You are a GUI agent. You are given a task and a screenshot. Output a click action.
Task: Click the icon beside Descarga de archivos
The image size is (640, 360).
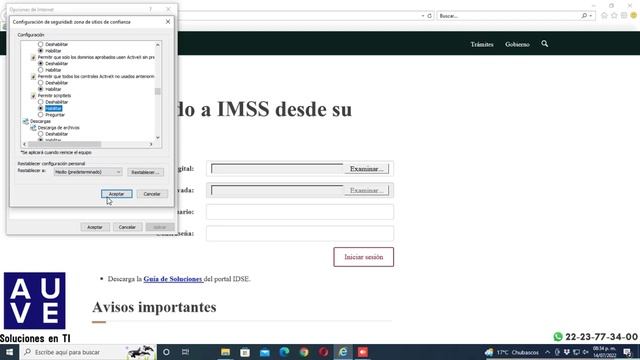[x=33, y=128]
